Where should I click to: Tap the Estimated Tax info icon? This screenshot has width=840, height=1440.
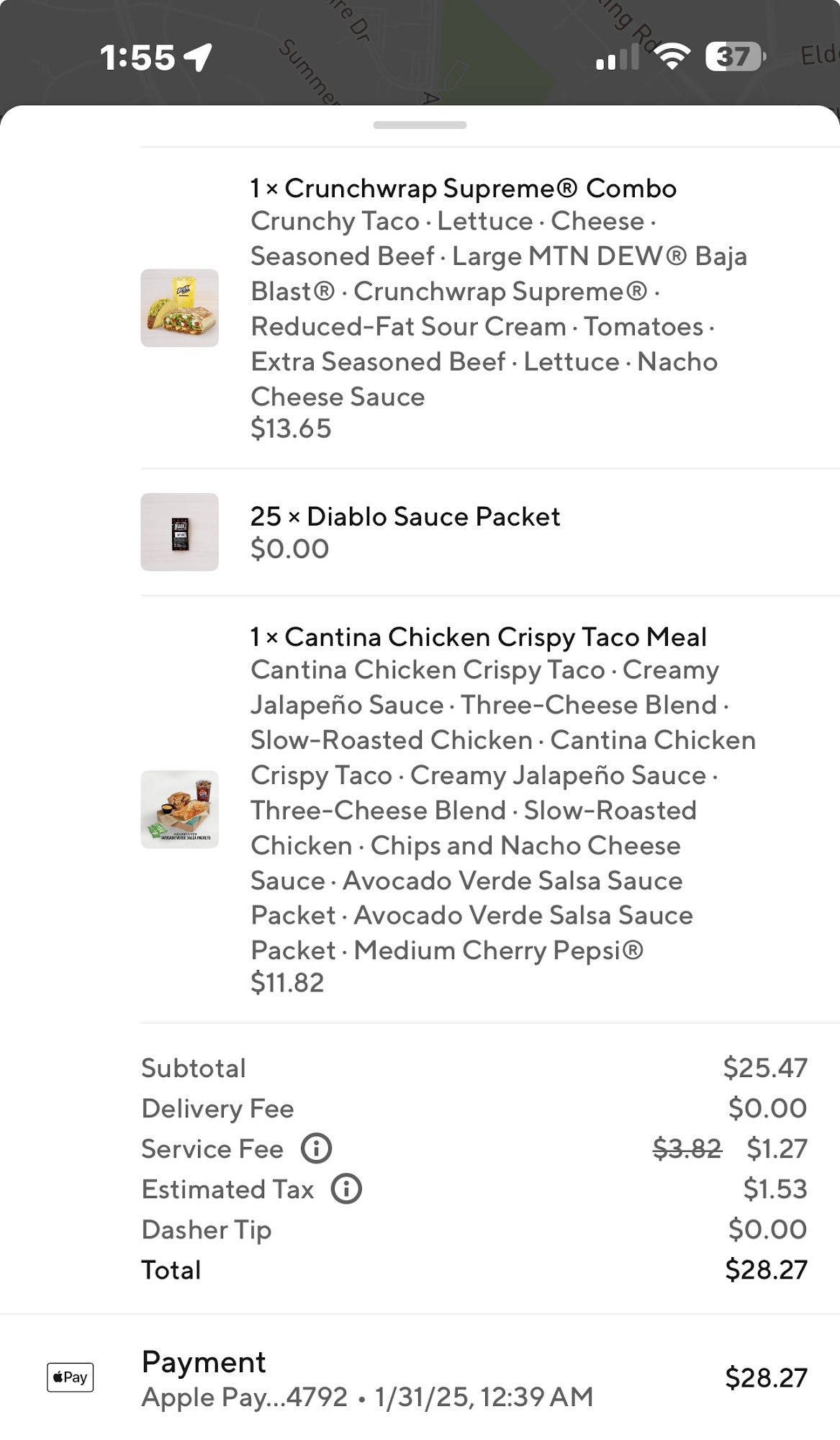tap(346, 1189)
